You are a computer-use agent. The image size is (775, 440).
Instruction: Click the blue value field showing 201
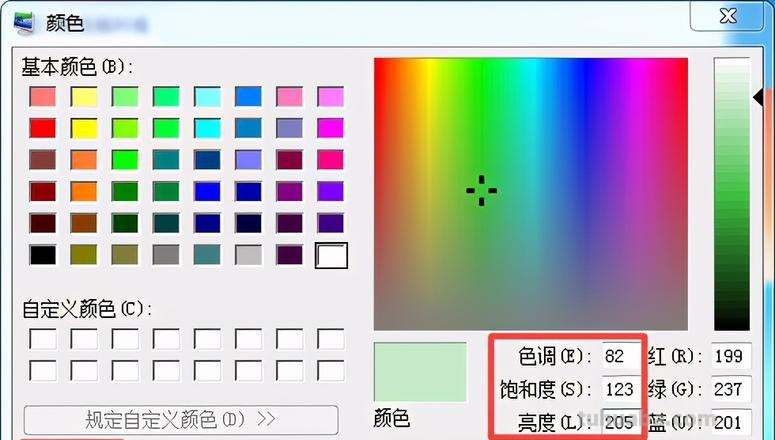click(x=731, y=422)
